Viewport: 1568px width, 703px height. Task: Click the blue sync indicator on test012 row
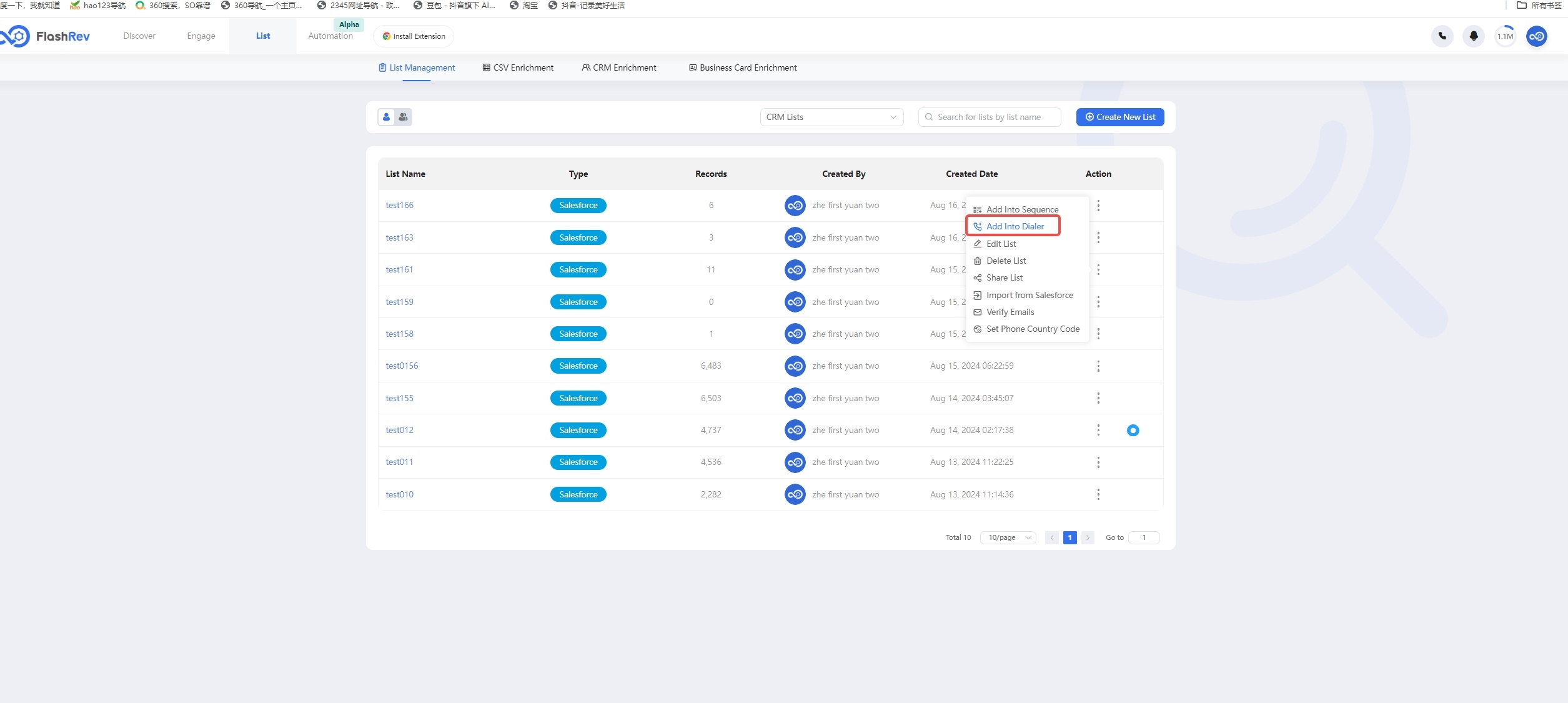(1133, 430)
